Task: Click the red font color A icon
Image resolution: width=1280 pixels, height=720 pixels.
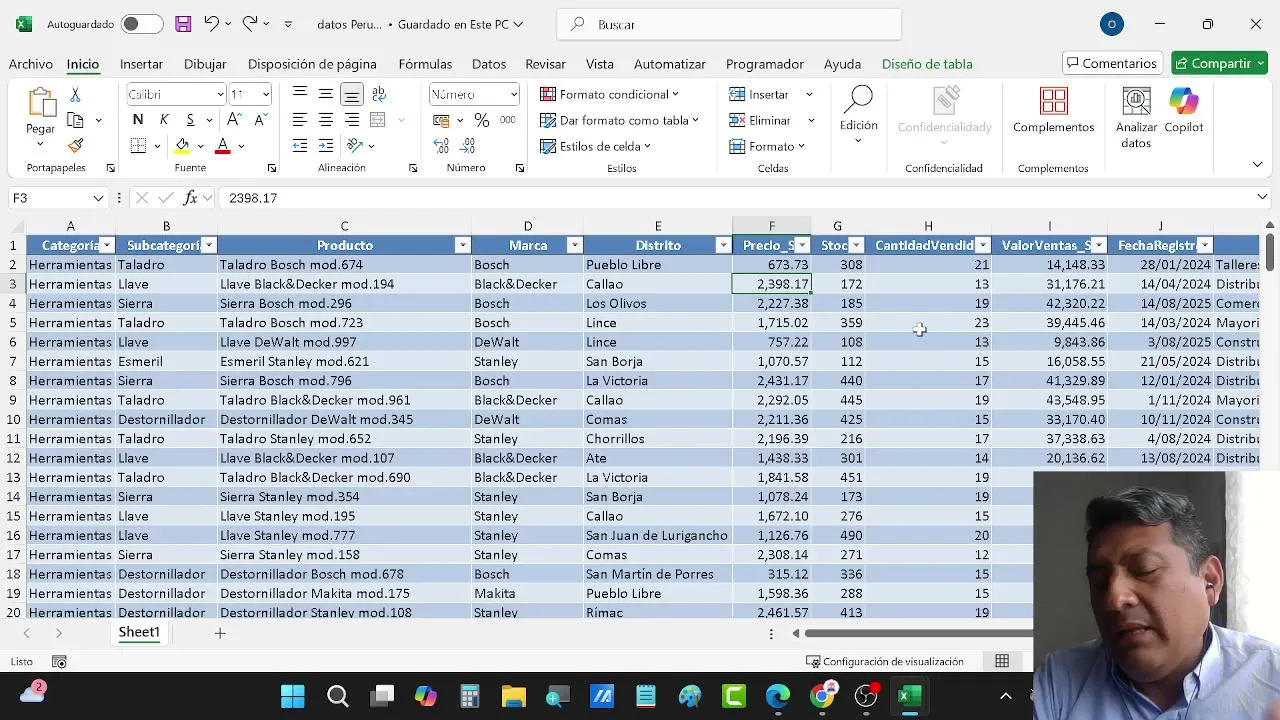Action: (x=223, y=146)
